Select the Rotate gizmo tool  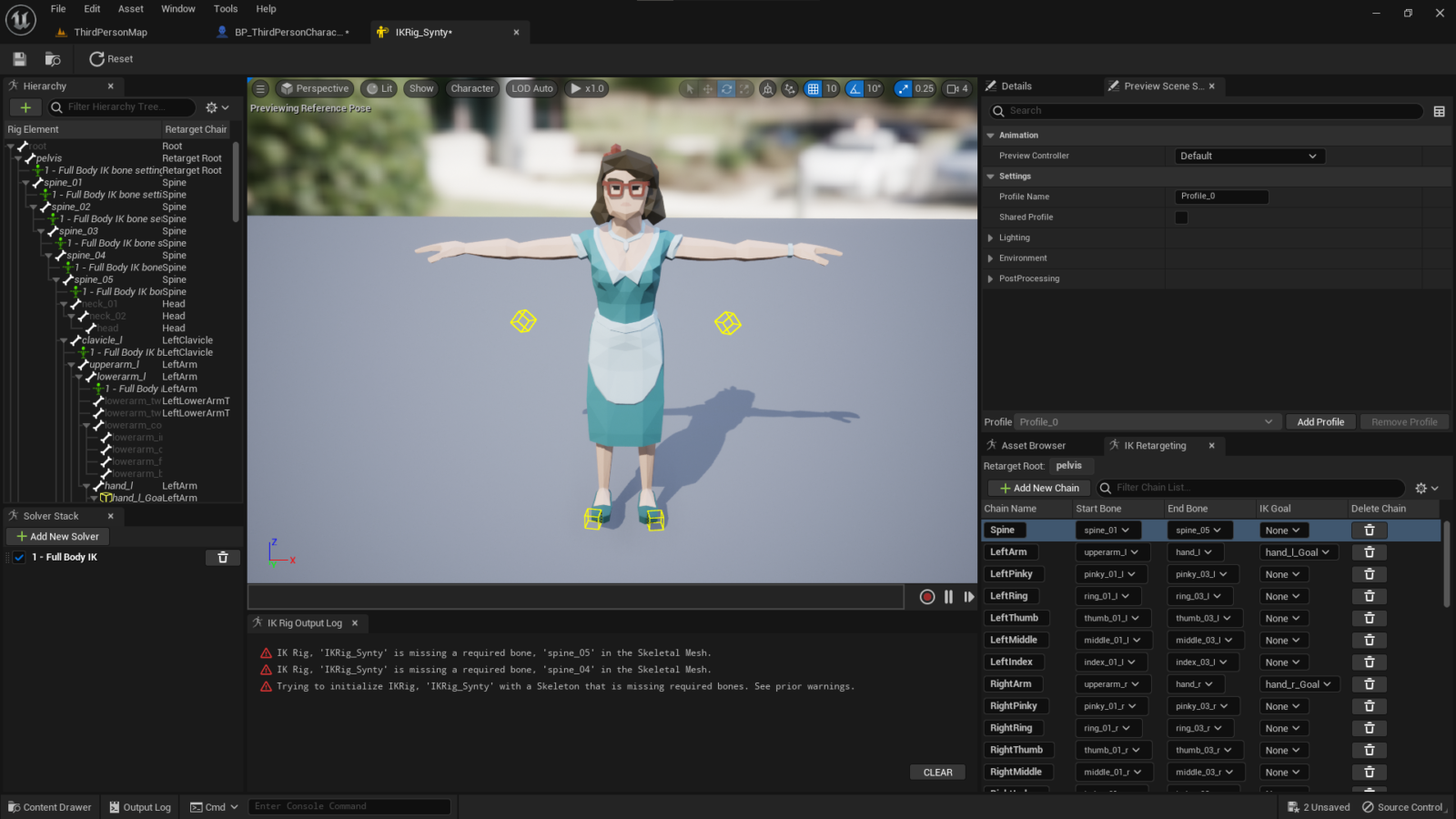pyautogui.click(x=726, y=88)
